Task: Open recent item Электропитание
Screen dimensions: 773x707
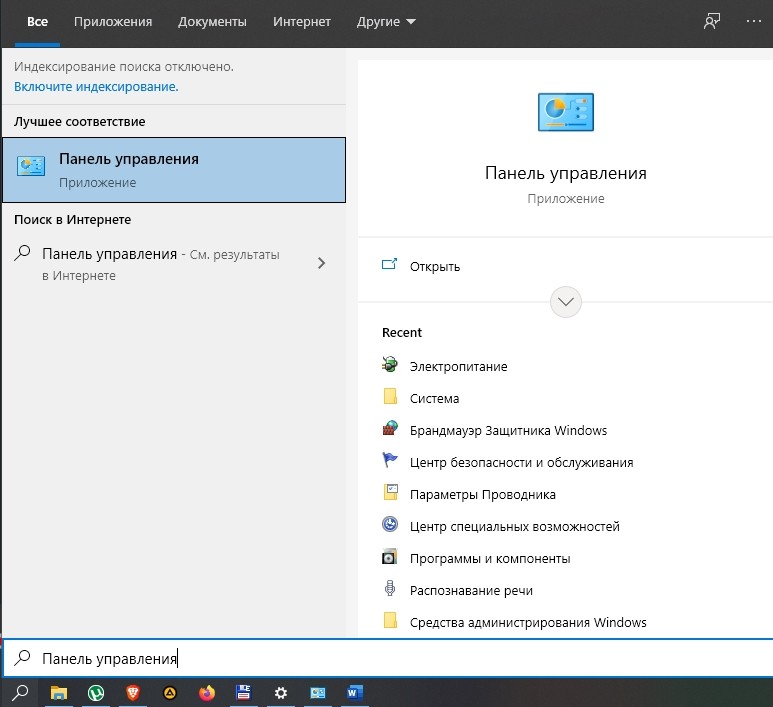Action: coord(458,366)
